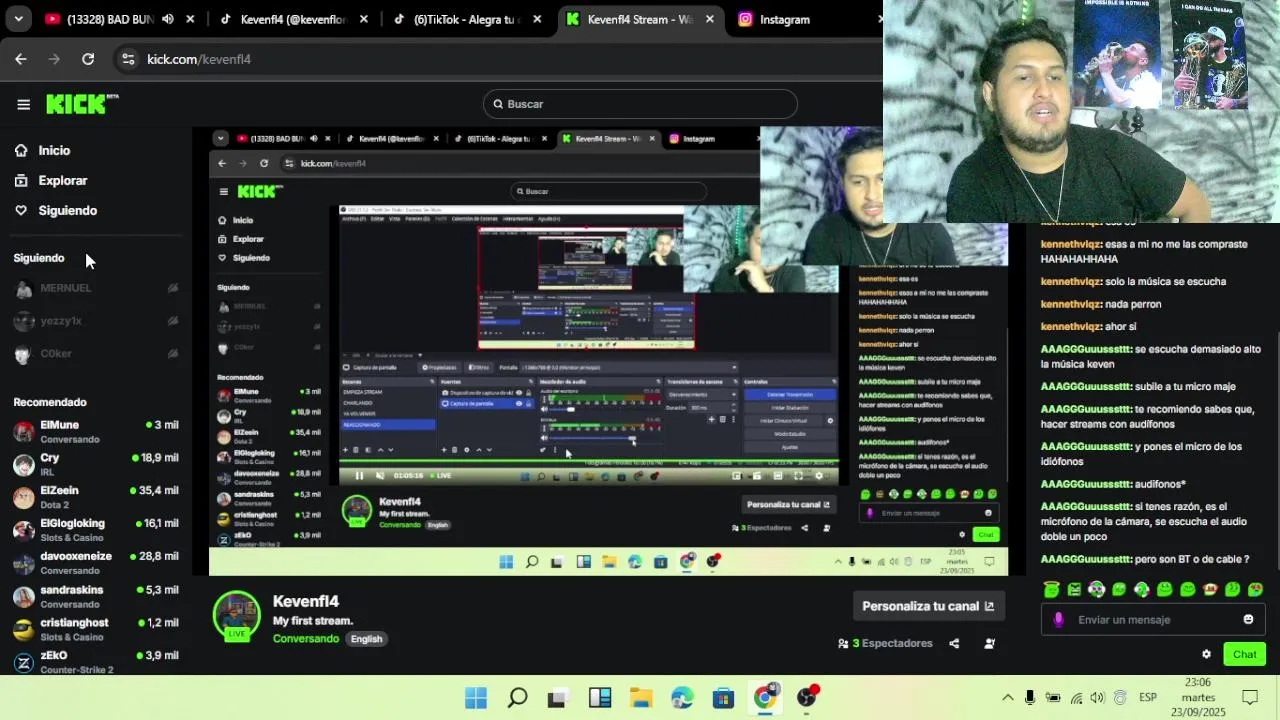
Task: Switch to the Instagram tab
Action: [x=785, y=19]
